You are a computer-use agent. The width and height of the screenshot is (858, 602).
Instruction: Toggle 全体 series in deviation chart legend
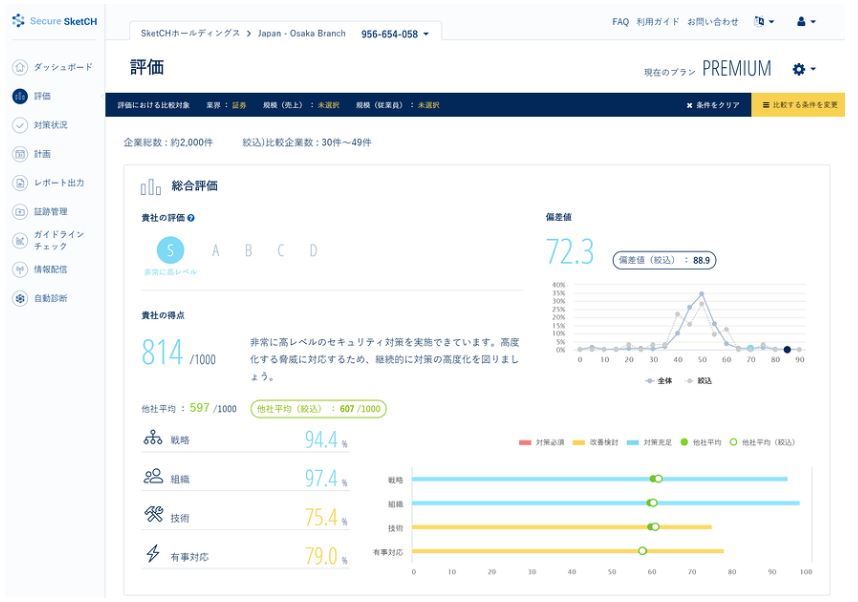(x=660, y=381)
